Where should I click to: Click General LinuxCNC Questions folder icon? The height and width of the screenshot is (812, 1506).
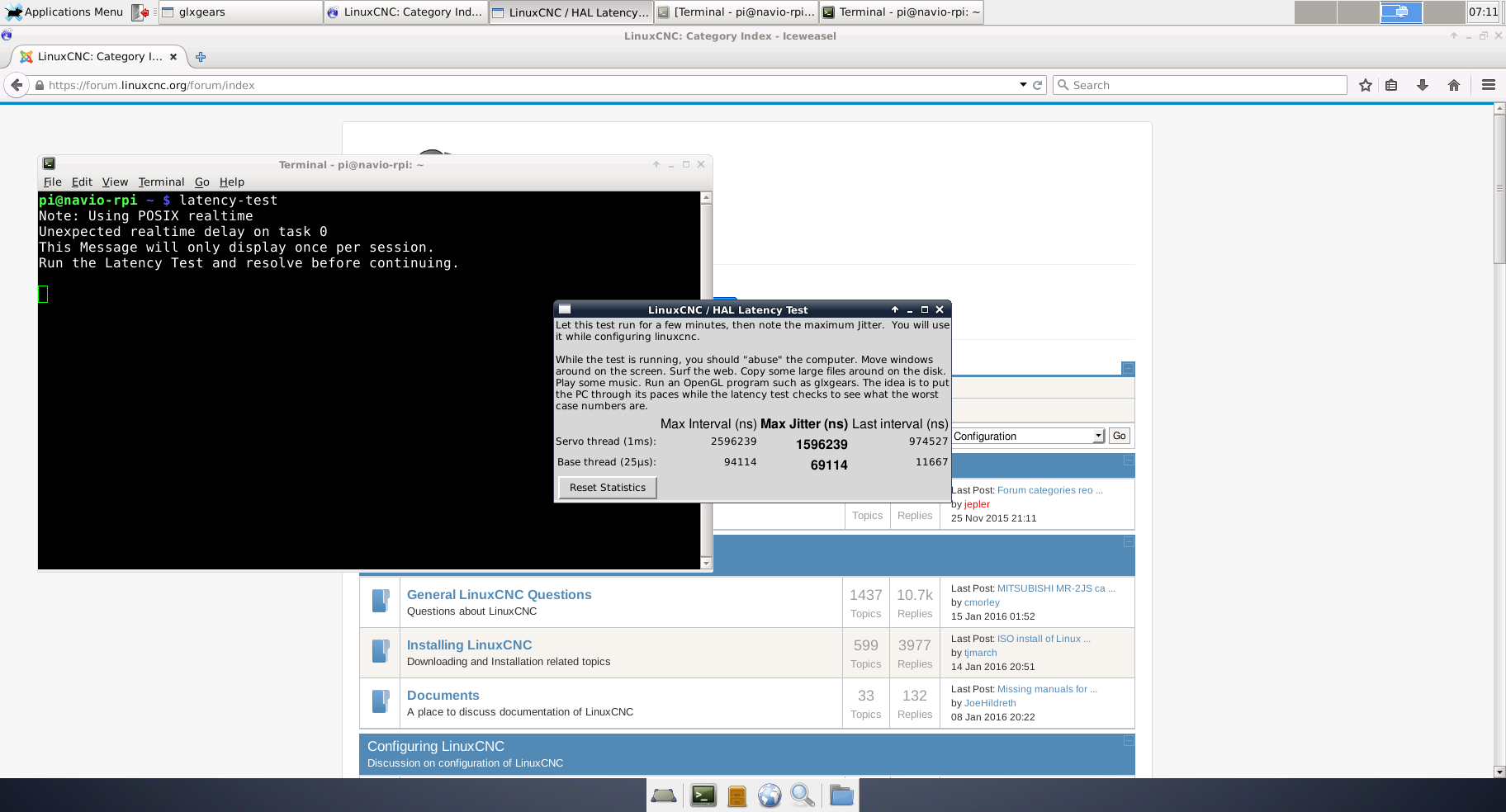click(x=381, y=601)
